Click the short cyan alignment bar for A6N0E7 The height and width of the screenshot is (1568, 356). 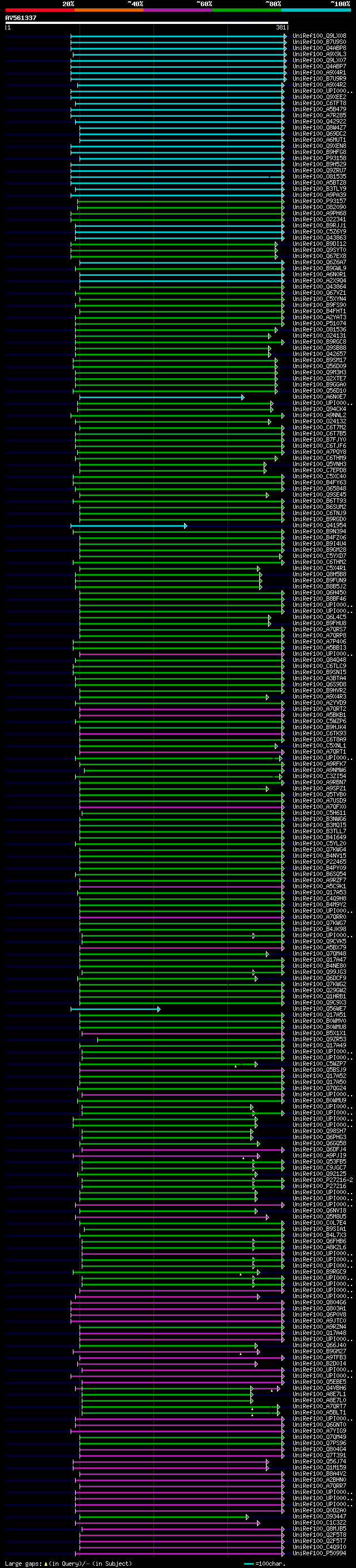pos(162,398)
